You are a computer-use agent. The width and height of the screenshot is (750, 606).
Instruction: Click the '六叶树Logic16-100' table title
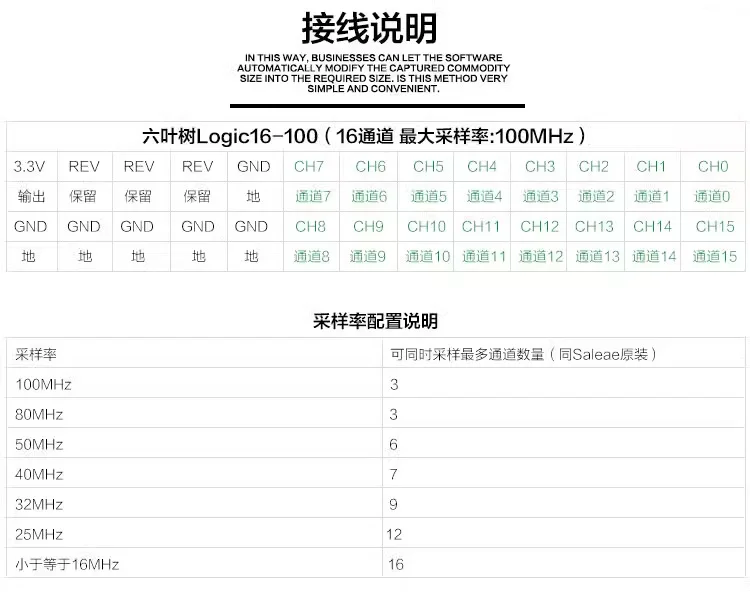(364, 136)
